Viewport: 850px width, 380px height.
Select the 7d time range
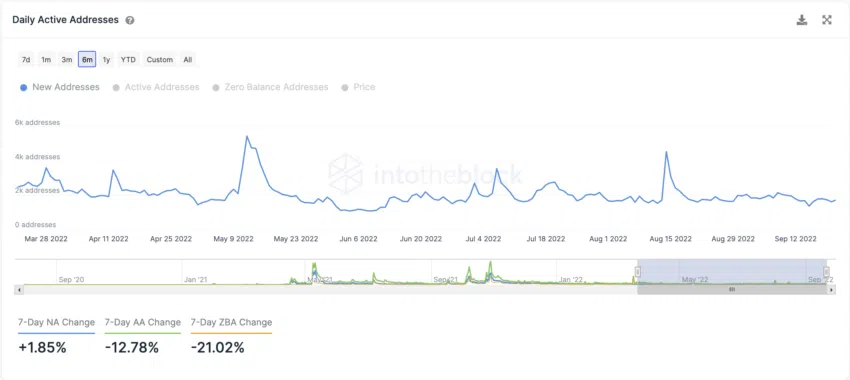tap(25, 60)
